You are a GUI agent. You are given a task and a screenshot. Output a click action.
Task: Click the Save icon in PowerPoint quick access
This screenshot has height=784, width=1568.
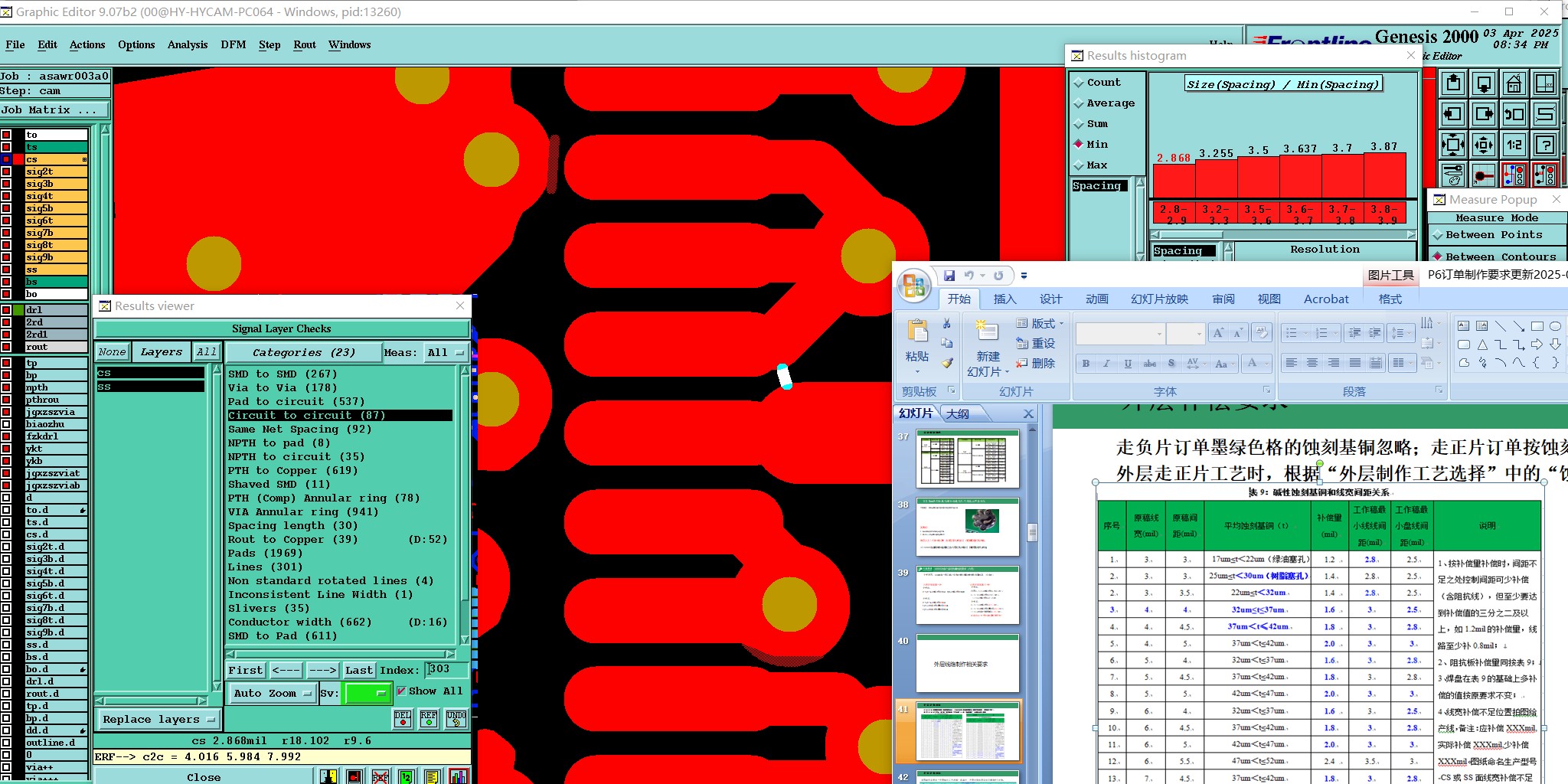point(949,276)
